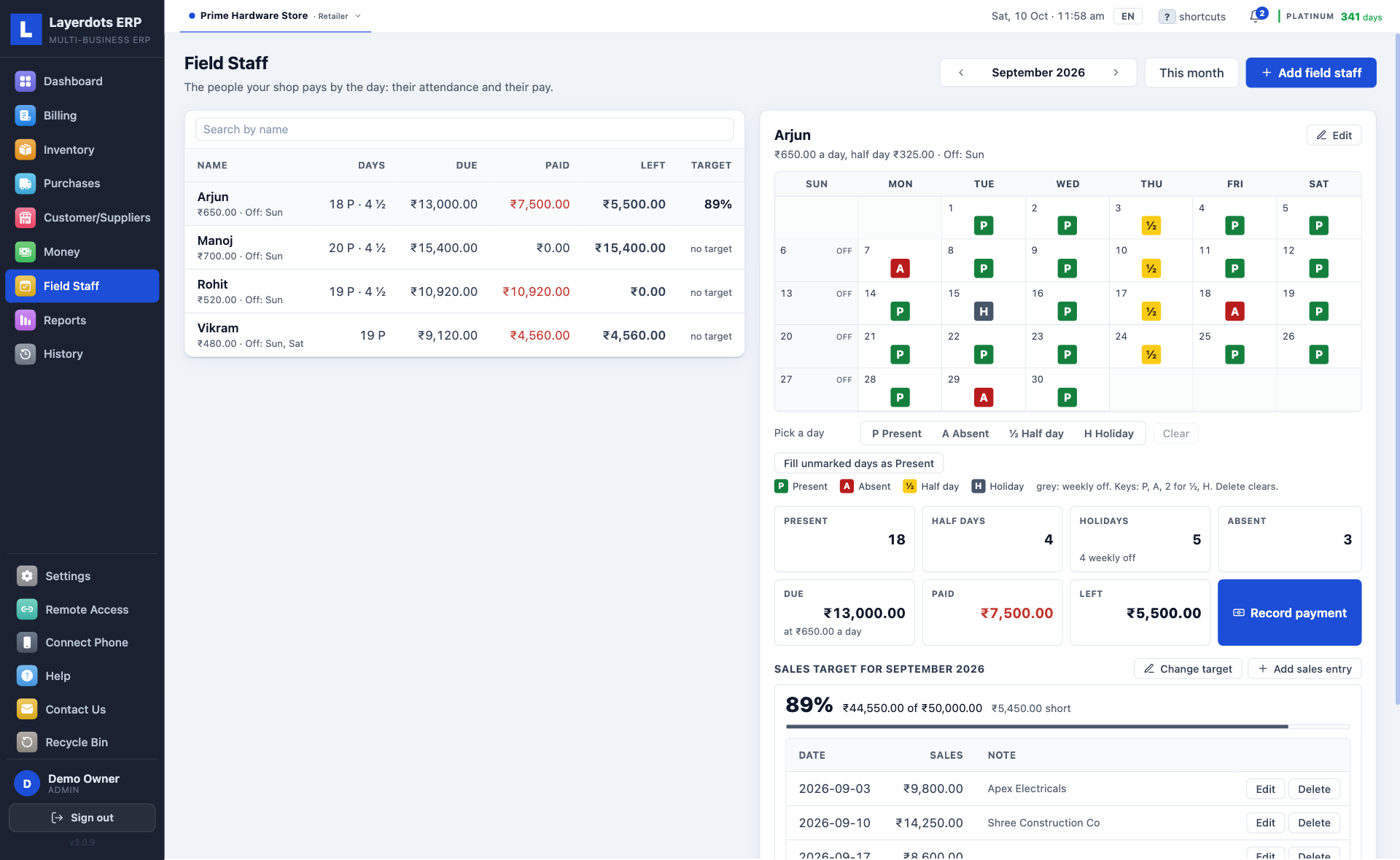Select the Connect Phone icon

pyautogui.click(x=27, y=642)
